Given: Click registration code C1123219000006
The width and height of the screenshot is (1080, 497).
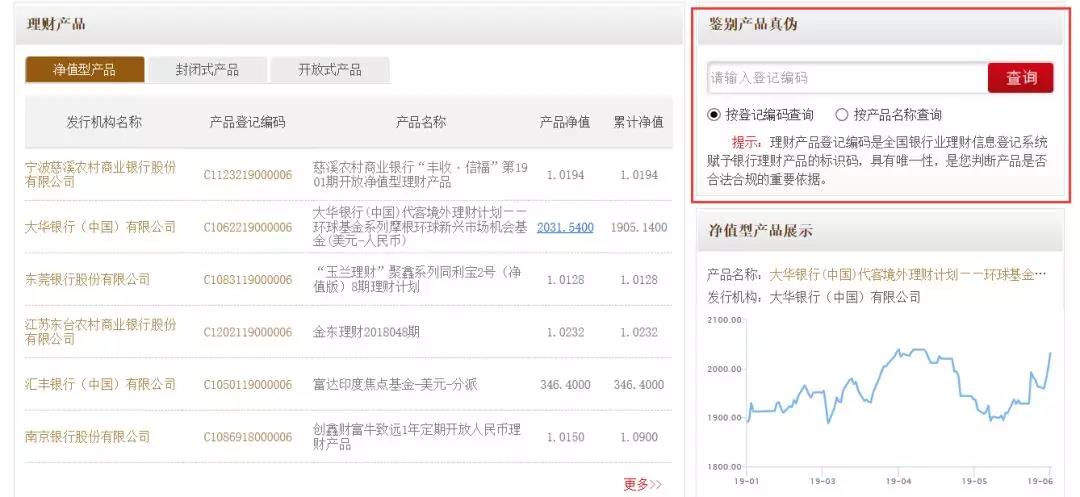Looking at the screenshot, I should [247, 175].
